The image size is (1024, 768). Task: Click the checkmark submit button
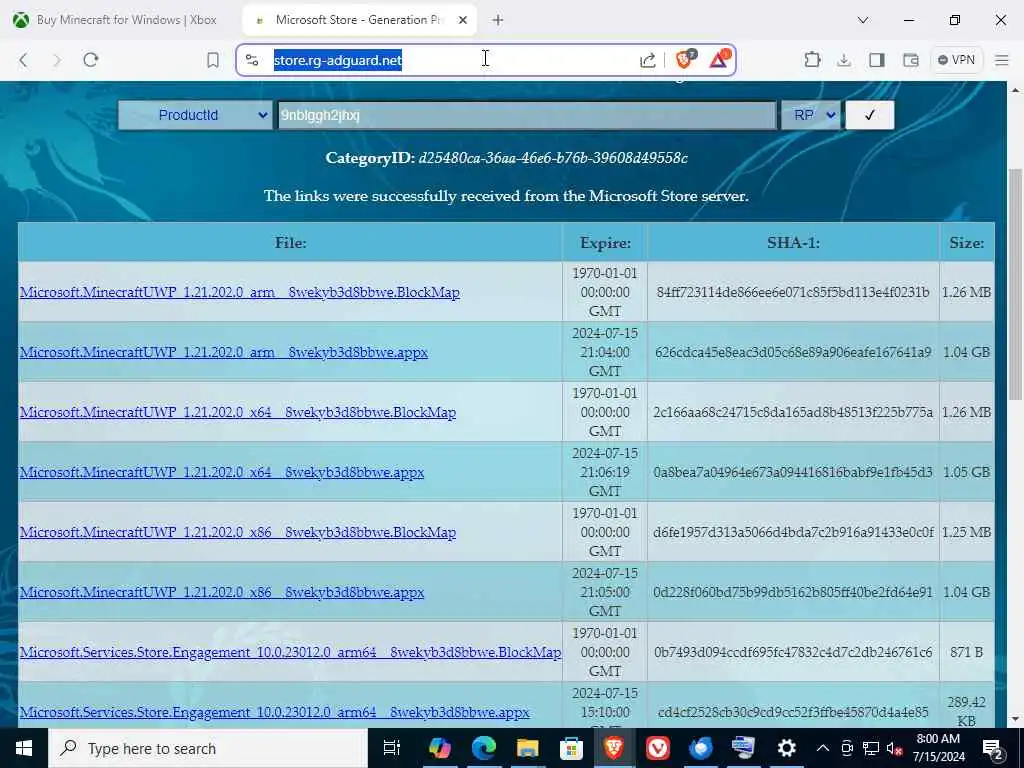pos(869,115)
